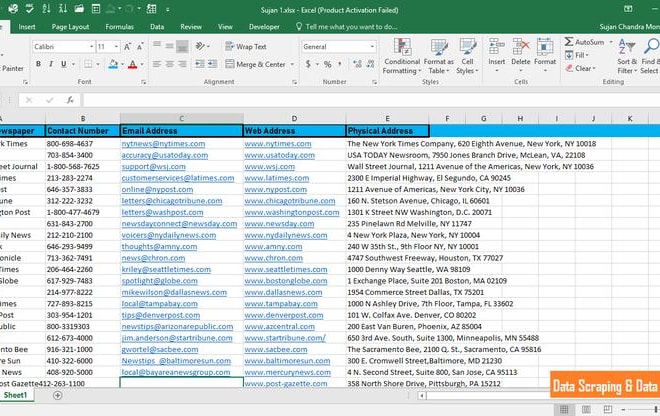Switch to Page Break Preview icon
This screenshot has width=660, height=416.
pyautogui.click(x=607, y=409)
